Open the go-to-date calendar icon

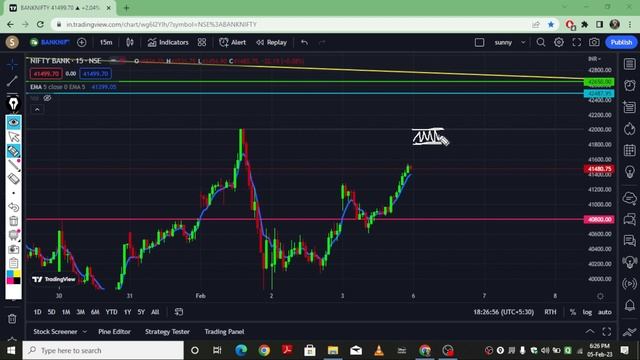[179, 312]
